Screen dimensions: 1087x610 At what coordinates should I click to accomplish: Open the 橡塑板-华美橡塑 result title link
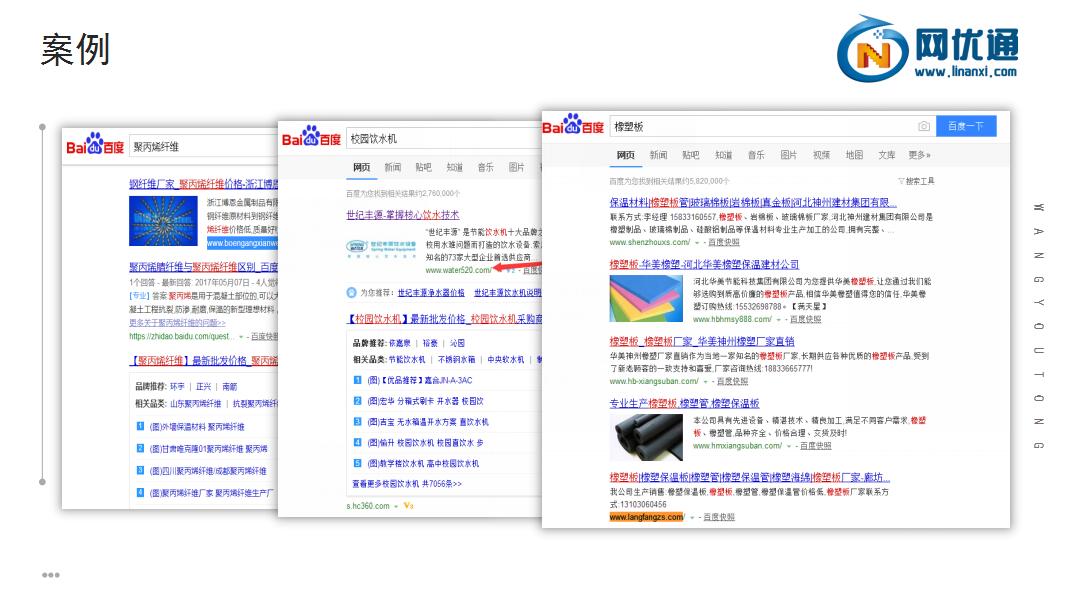704,264
